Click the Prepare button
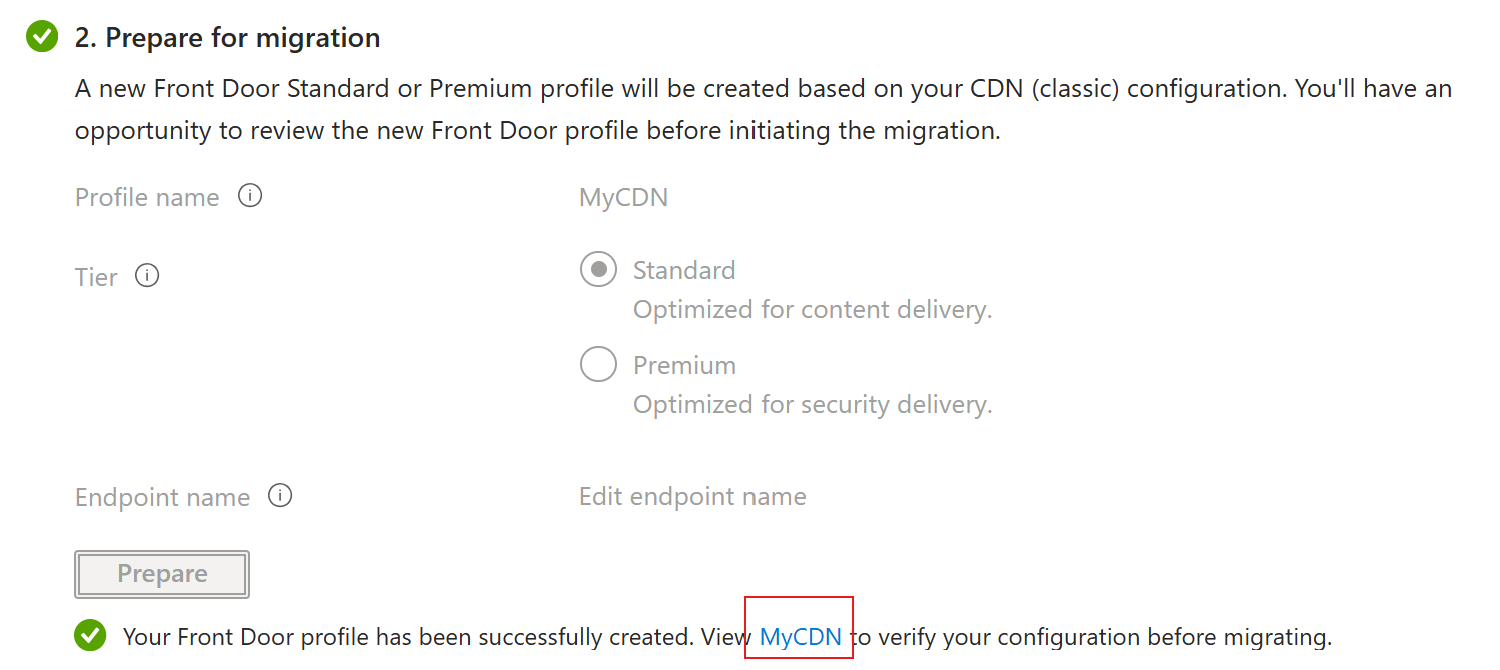Viewport: 1500px width, 670px height. click(161, 573)
